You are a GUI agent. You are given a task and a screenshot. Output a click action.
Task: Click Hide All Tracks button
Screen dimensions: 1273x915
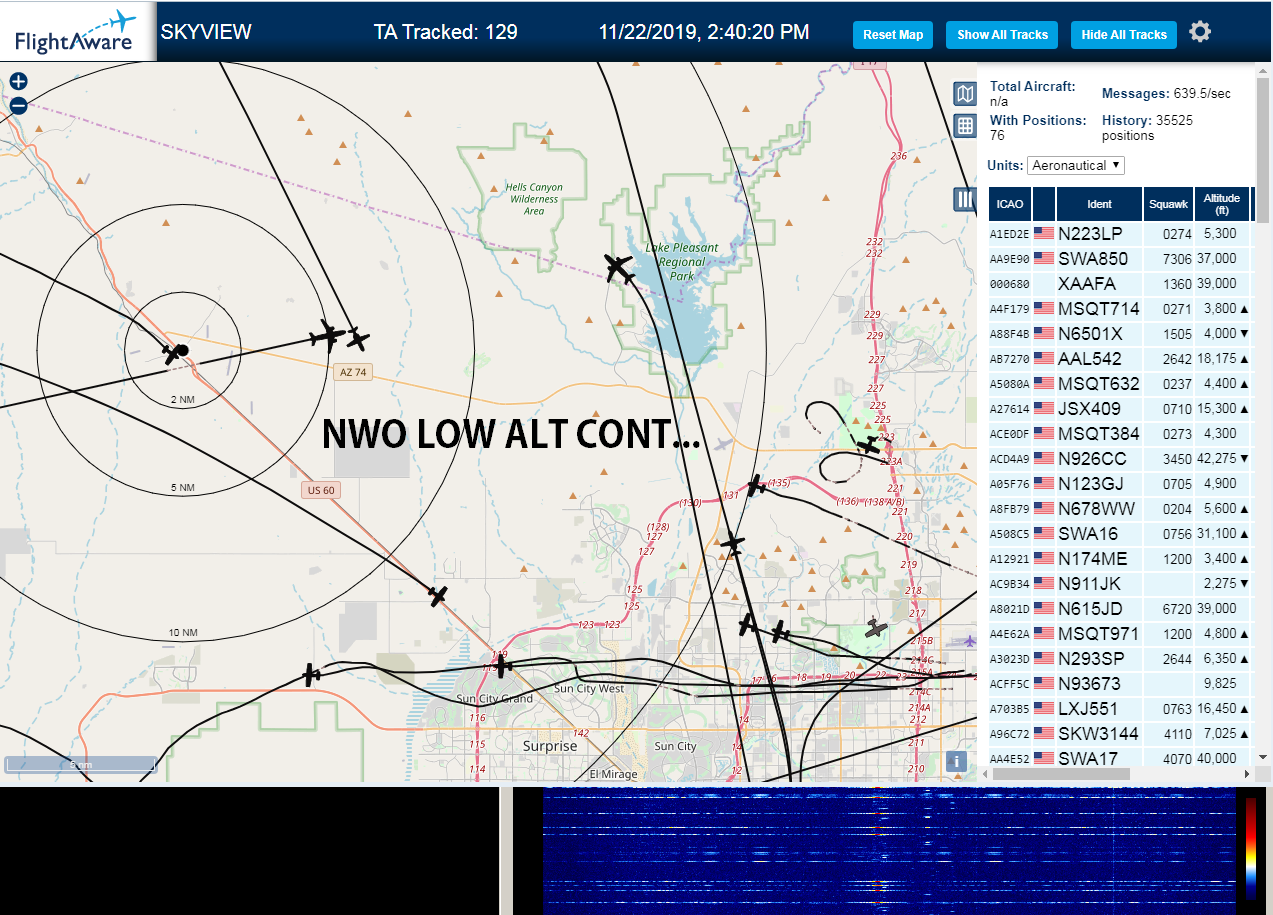coord(1124,34)
